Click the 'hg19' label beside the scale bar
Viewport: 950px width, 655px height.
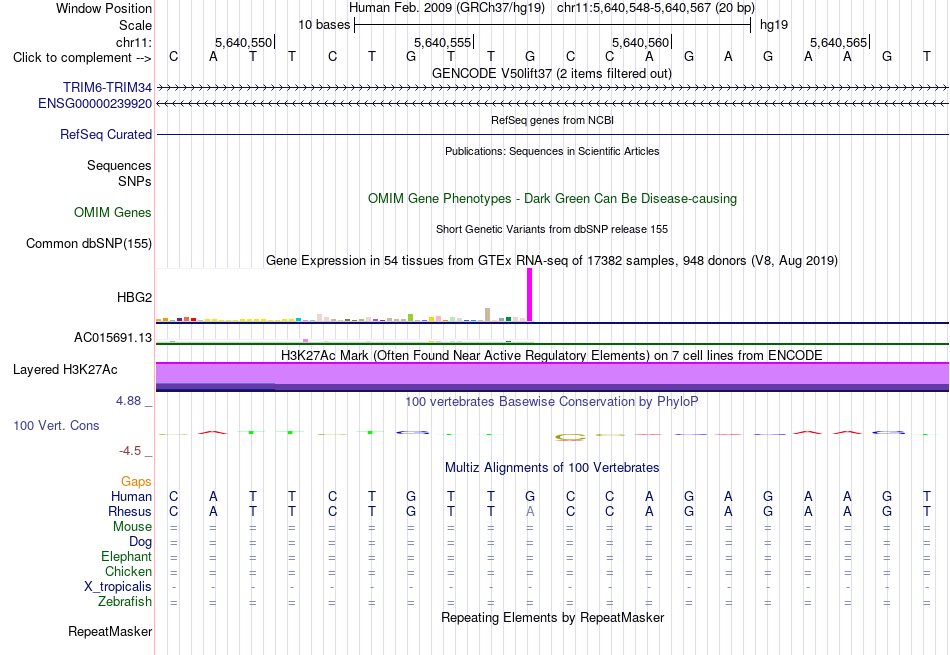[774, 25]
